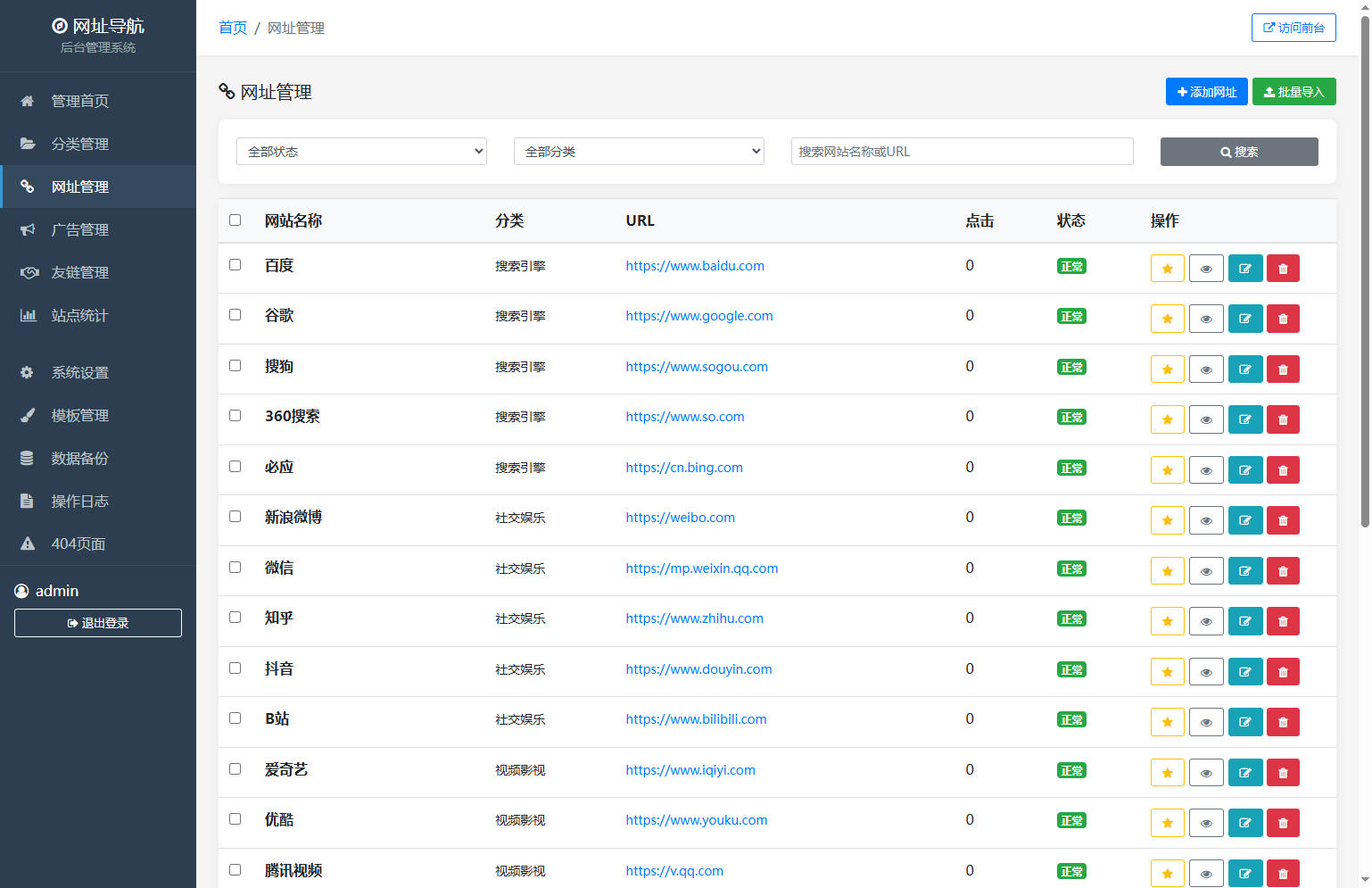This screenshot has width=1372, height=888.
Task: Toggle visibility eye for 腾讯视频 row
Action: point(1206,874)
